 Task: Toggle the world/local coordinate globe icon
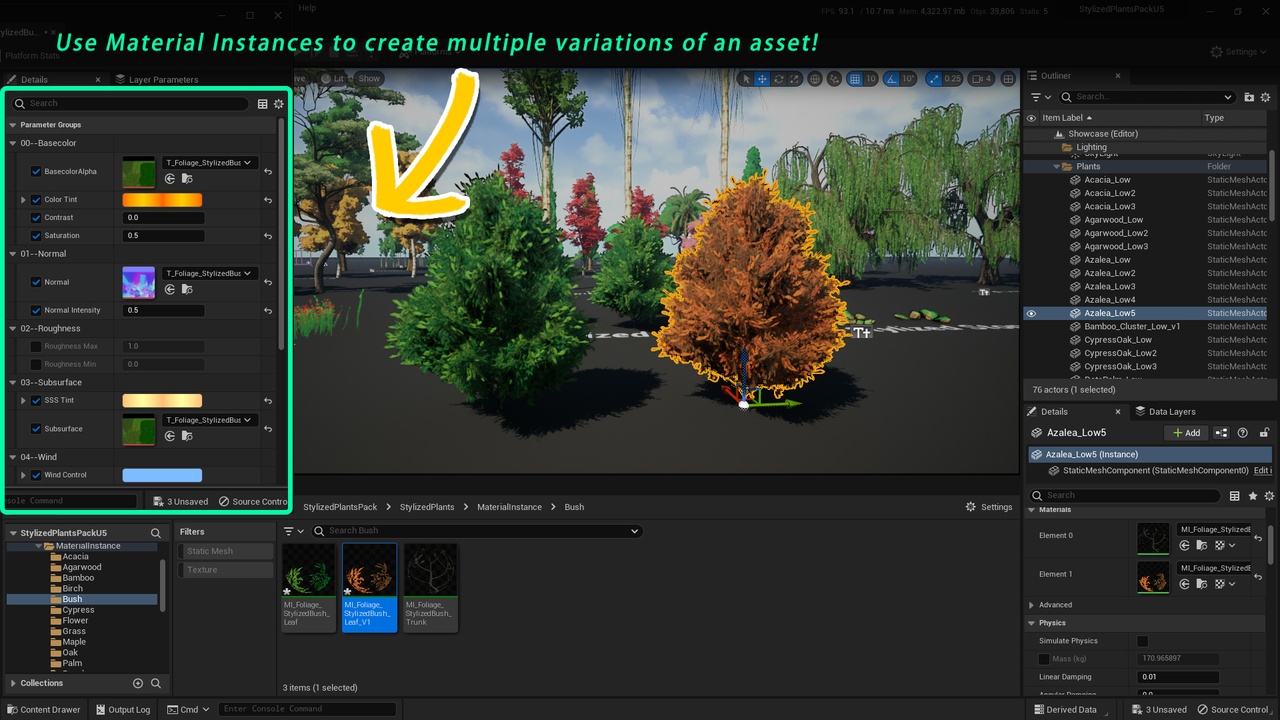point(815,79)
